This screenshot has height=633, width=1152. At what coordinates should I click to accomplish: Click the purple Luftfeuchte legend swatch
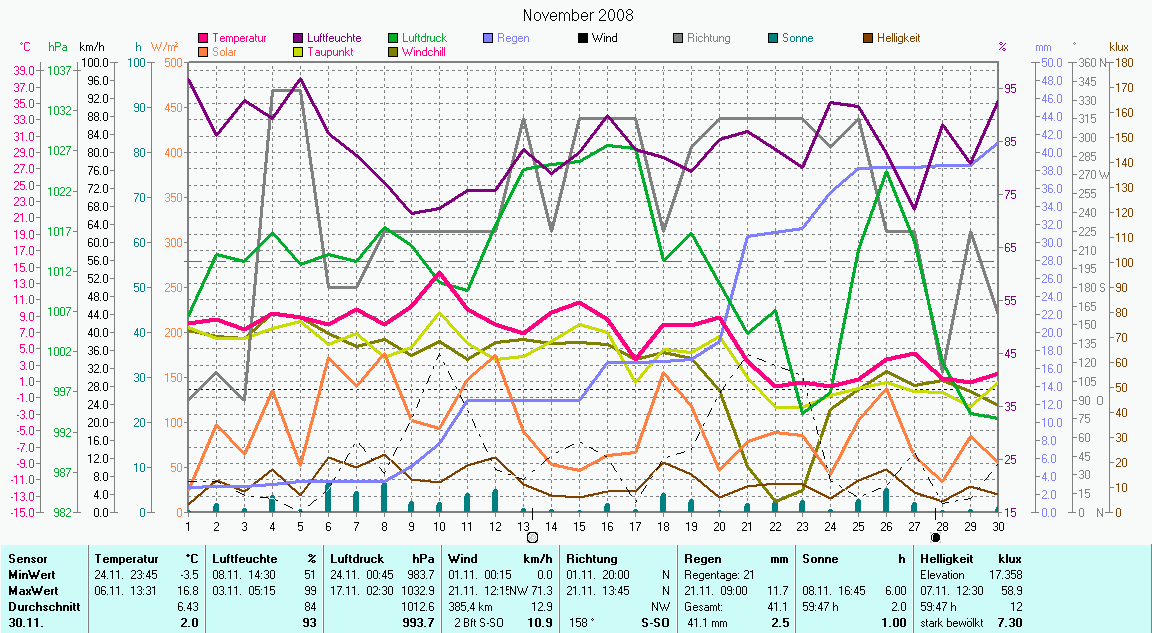(299, 39)
